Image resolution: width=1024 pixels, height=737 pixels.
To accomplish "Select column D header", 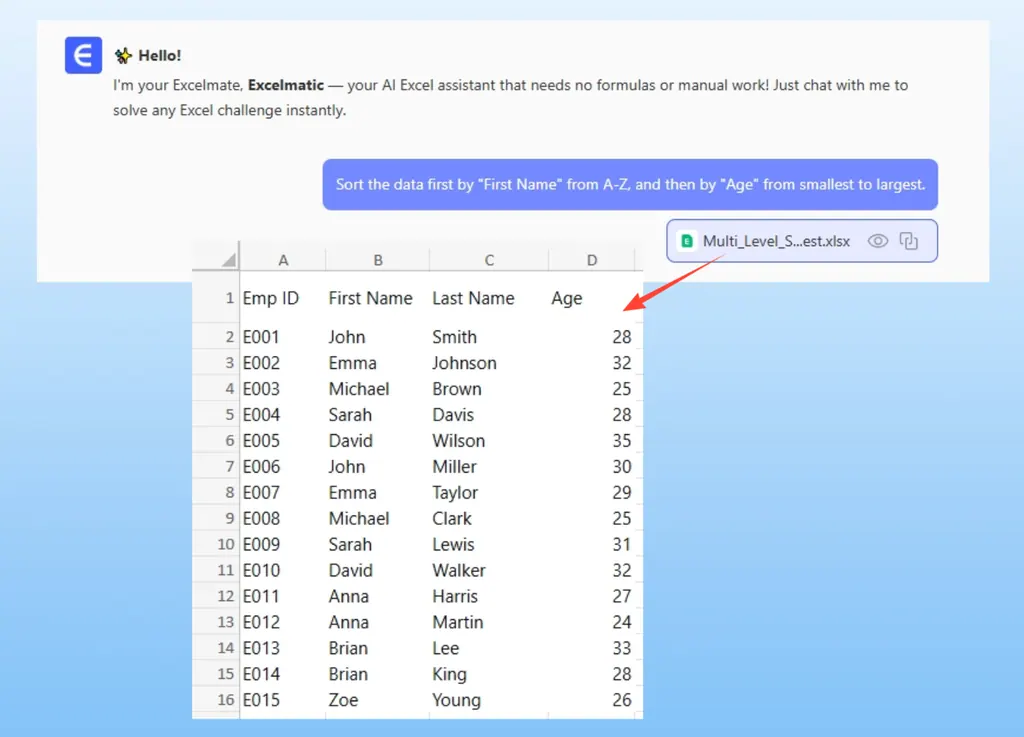I will 592,260.
